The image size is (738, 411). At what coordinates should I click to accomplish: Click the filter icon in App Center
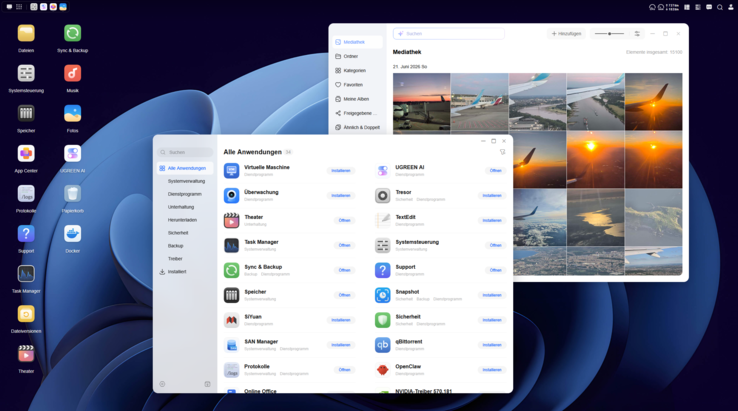point(502,152)
